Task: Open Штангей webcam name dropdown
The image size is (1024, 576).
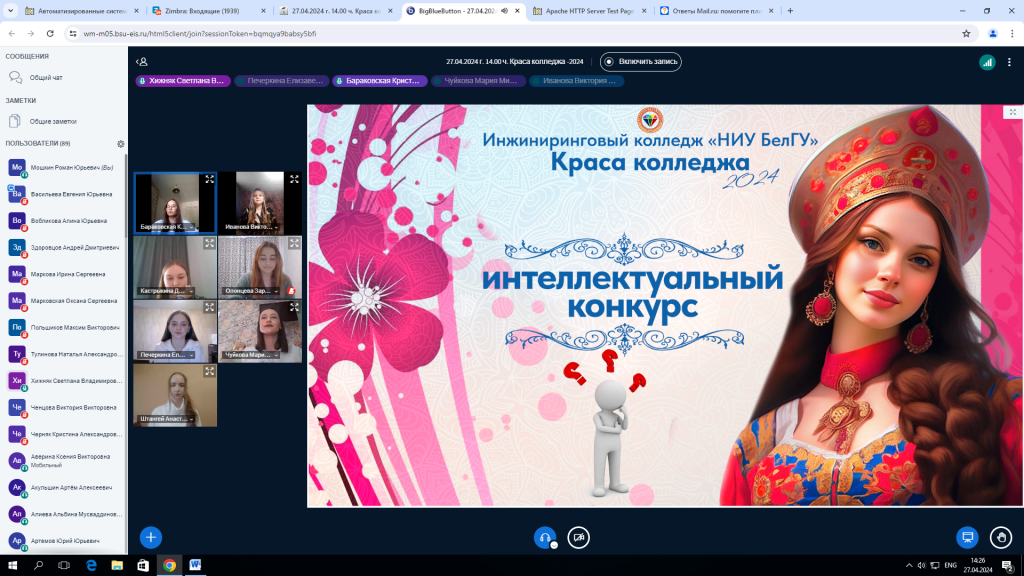Action: coord(167,419)
